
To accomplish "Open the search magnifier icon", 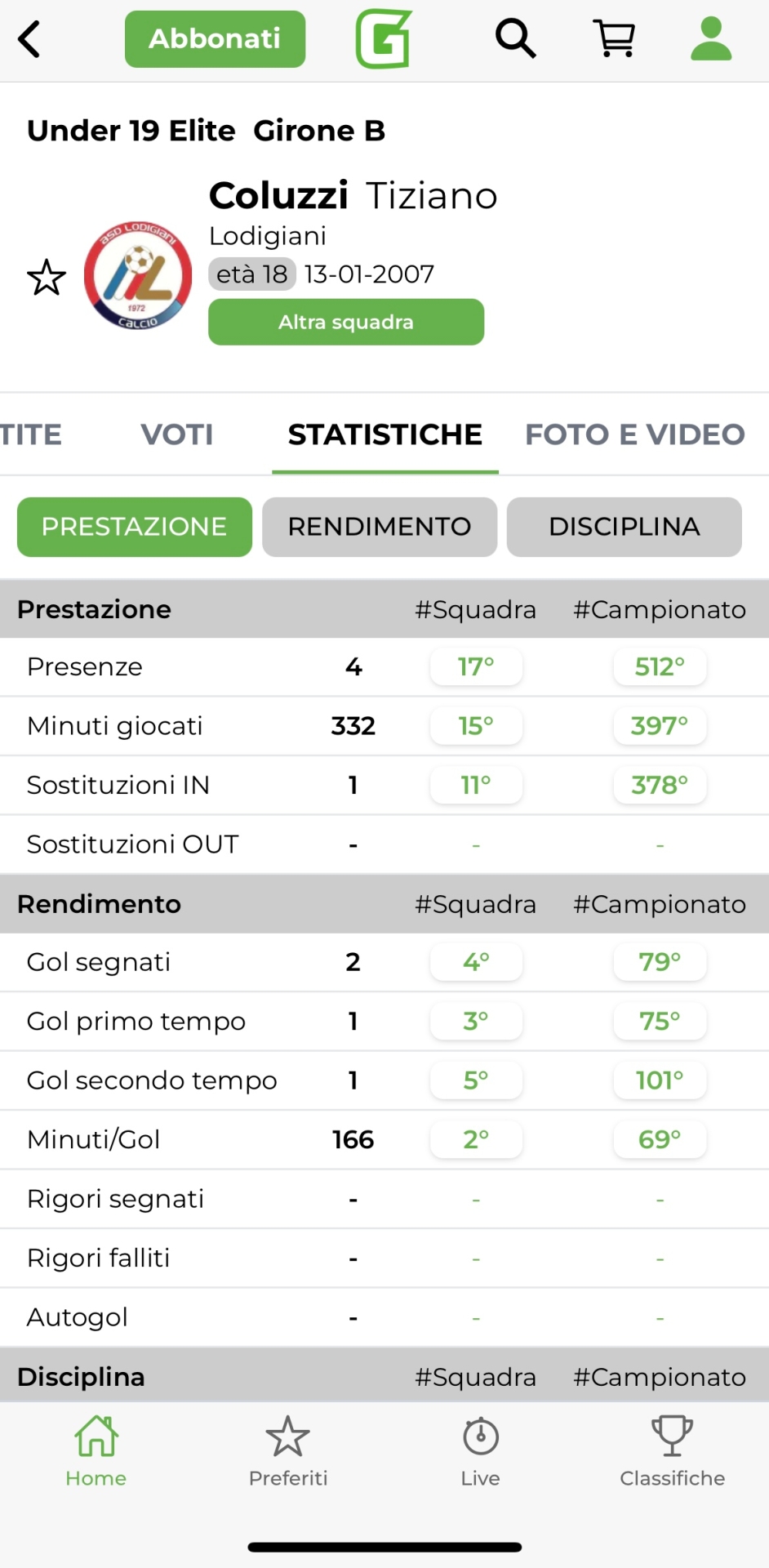I will pyautogui.click(x=515, y=38).
